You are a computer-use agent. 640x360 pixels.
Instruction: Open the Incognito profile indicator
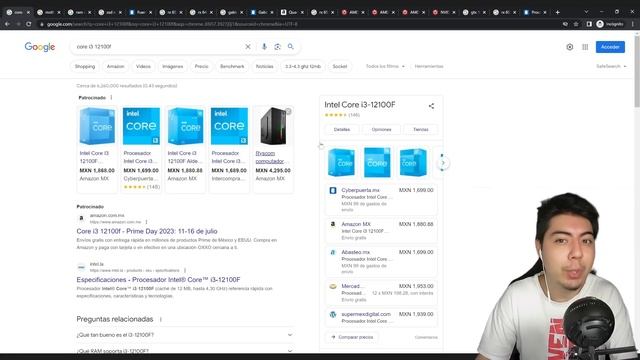(x=610, y=24)
